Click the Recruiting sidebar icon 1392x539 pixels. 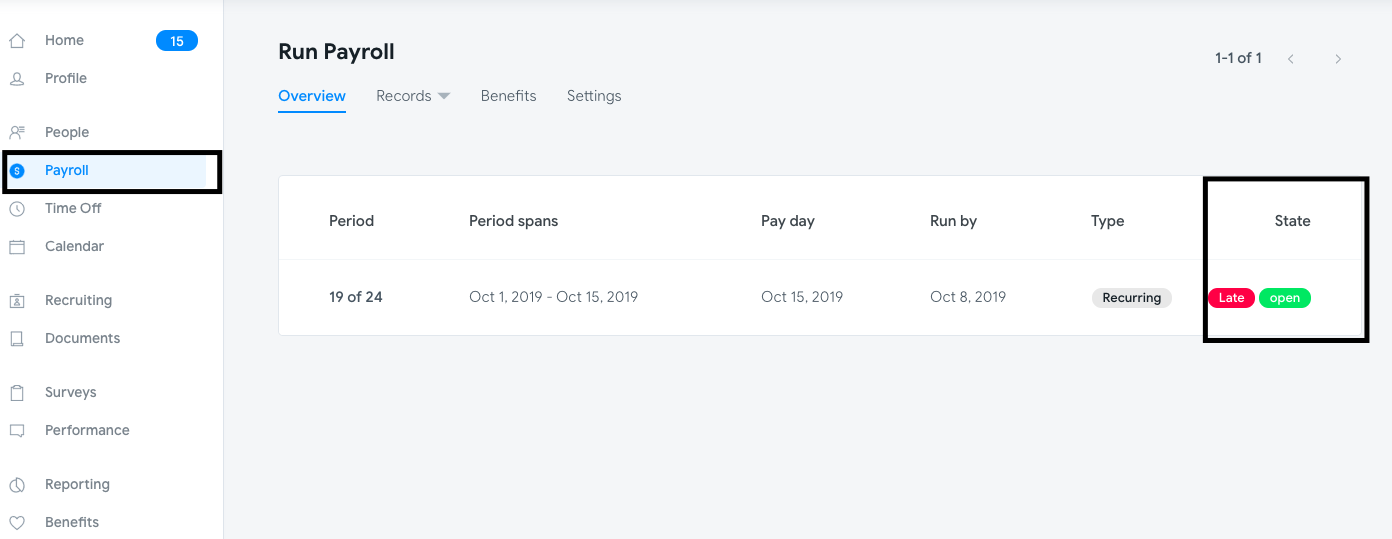pos(17,301)
